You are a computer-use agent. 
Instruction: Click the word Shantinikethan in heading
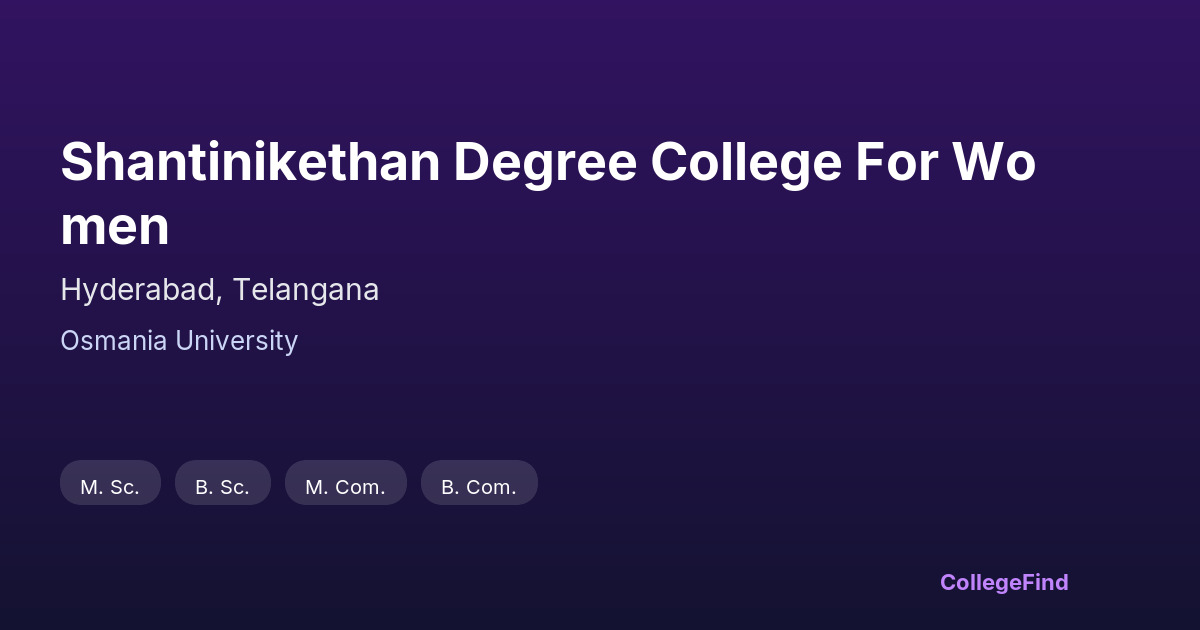pyautogui.click(x=250, y=163)
